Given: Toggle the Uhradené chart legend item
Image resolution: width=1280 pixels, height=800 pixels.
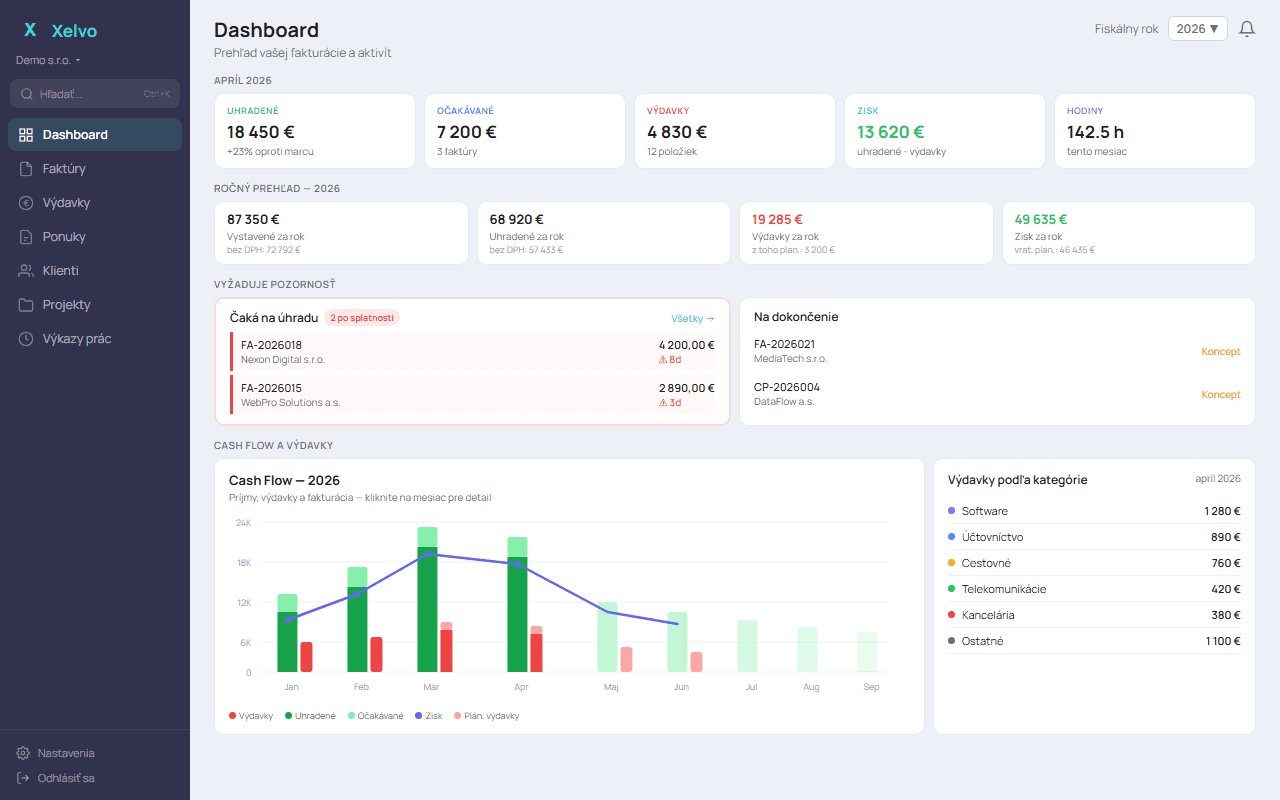Looking at the screenshot, I should [x=310, y=715].
